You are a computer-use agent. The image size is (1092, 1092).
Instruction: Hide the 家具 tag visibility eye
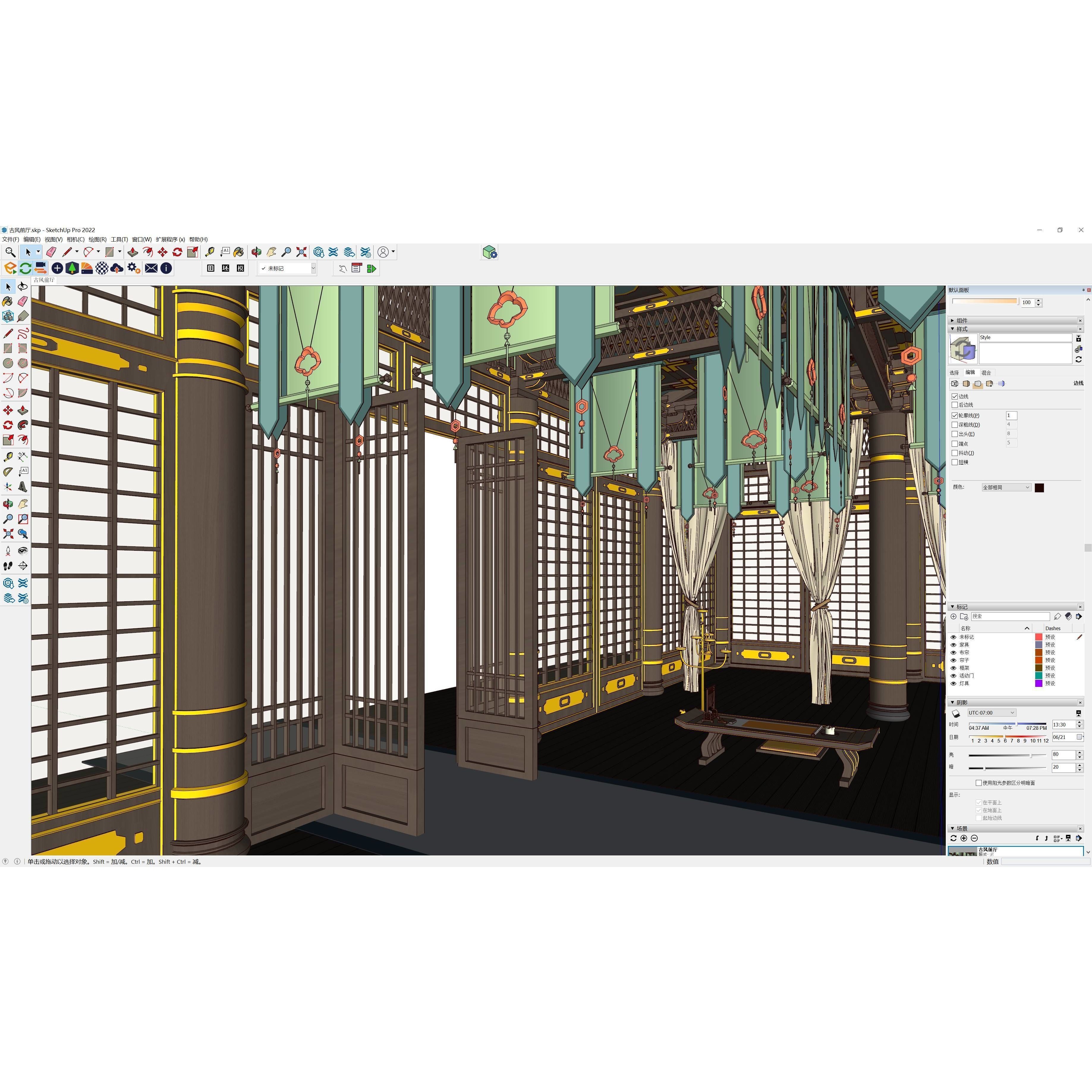tap(953, 644)
